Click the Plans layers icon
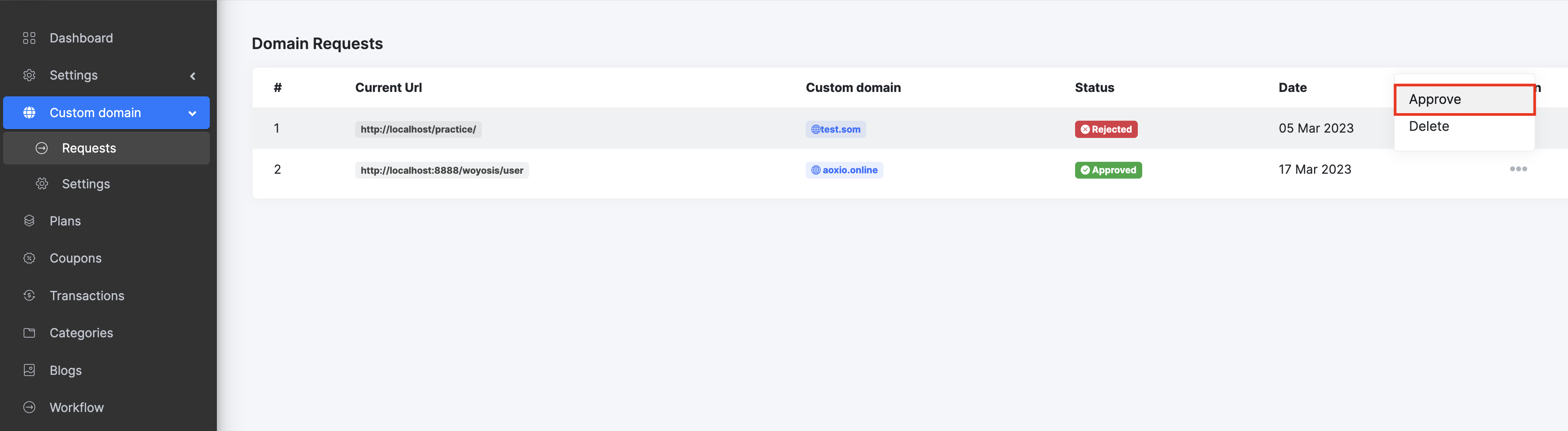 pyautogui.click(x=29, y=221)
